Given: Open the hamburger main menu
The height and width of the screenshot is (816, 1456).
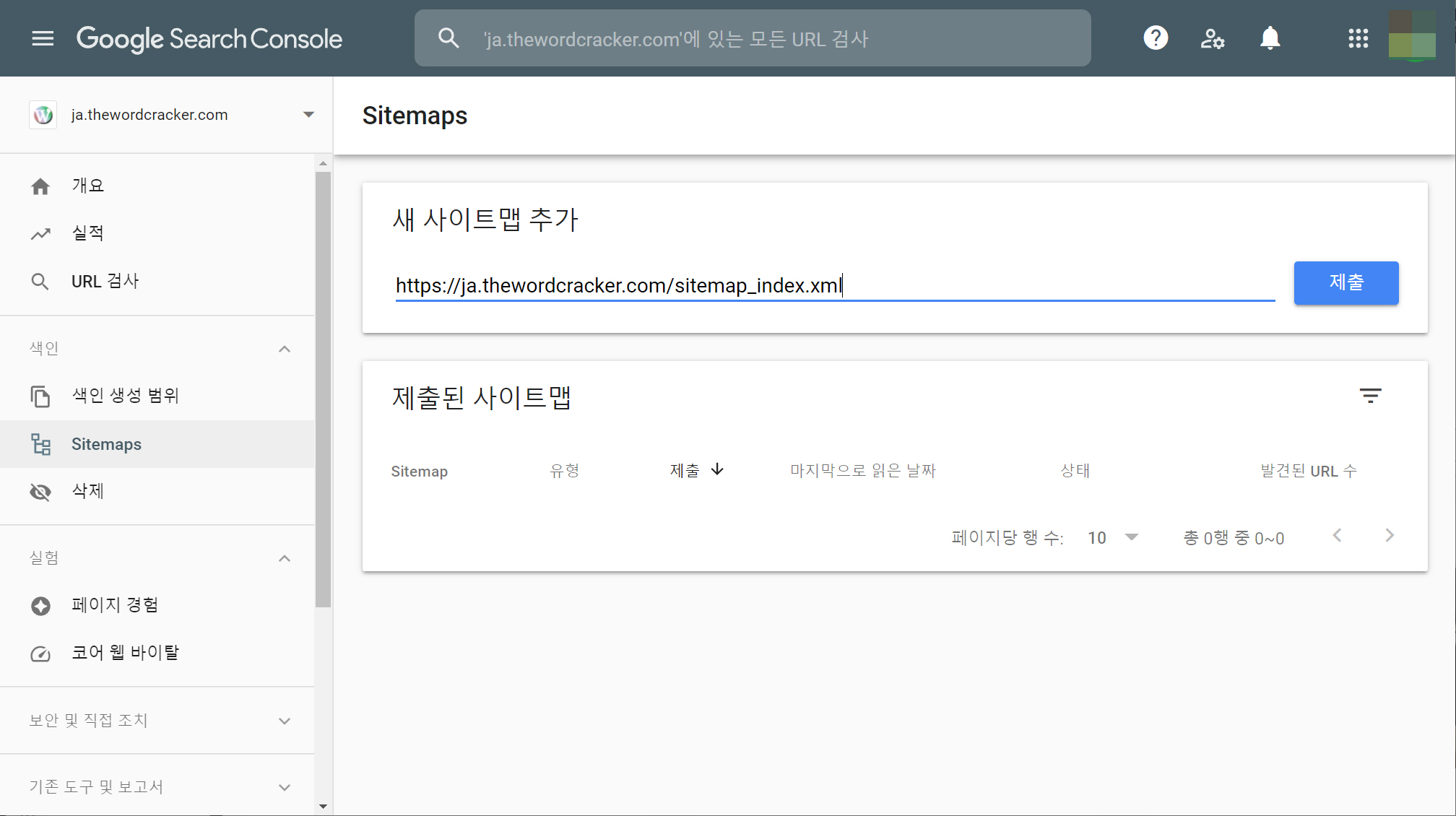Looking at the screenshot, I should pos(43,38).
